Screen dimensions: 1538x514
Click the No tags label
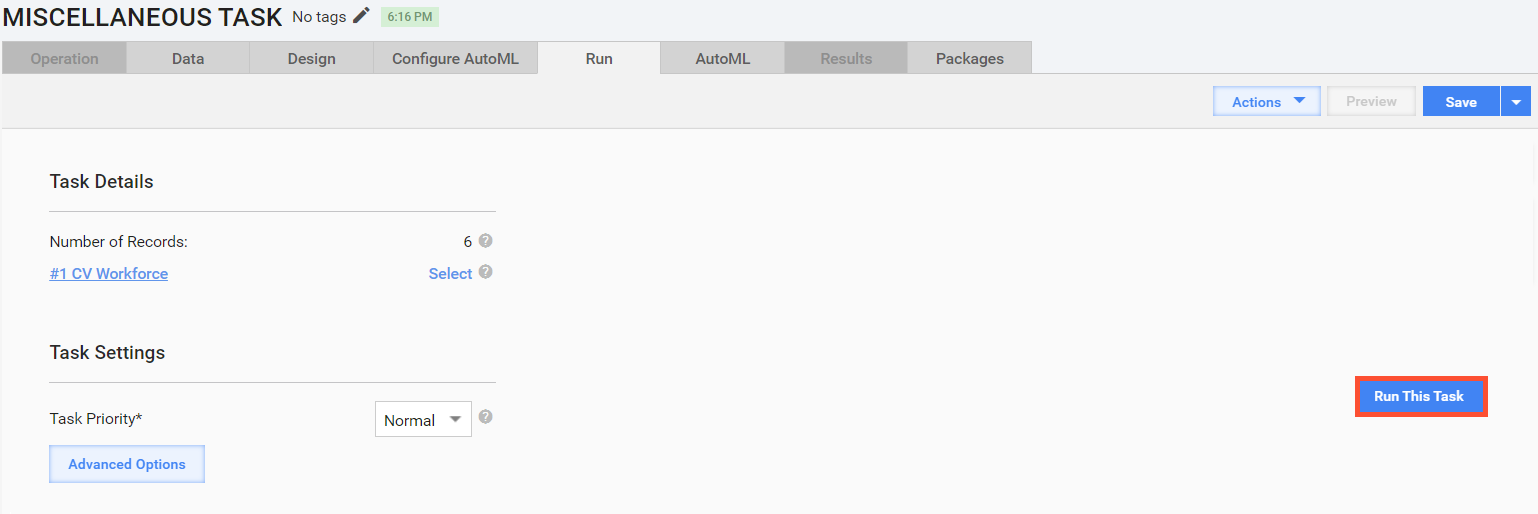point(319,17)
